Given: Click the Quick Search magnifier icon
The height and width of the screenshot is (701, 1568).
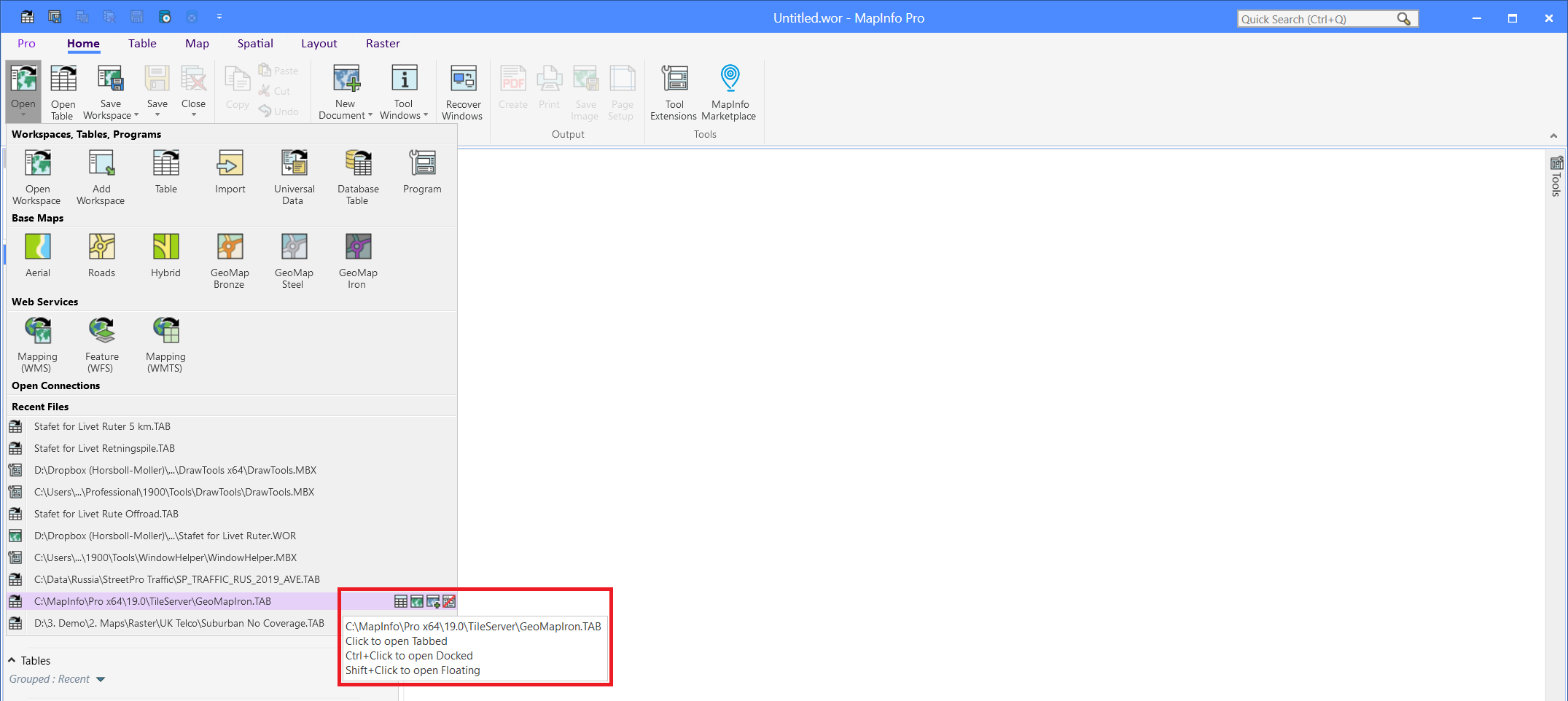Looking at the screenshot, I should point(1403,19).
